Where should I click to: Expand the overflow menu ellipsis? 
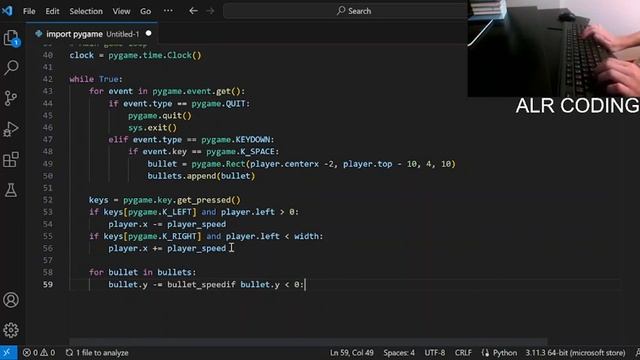[168, 11]
